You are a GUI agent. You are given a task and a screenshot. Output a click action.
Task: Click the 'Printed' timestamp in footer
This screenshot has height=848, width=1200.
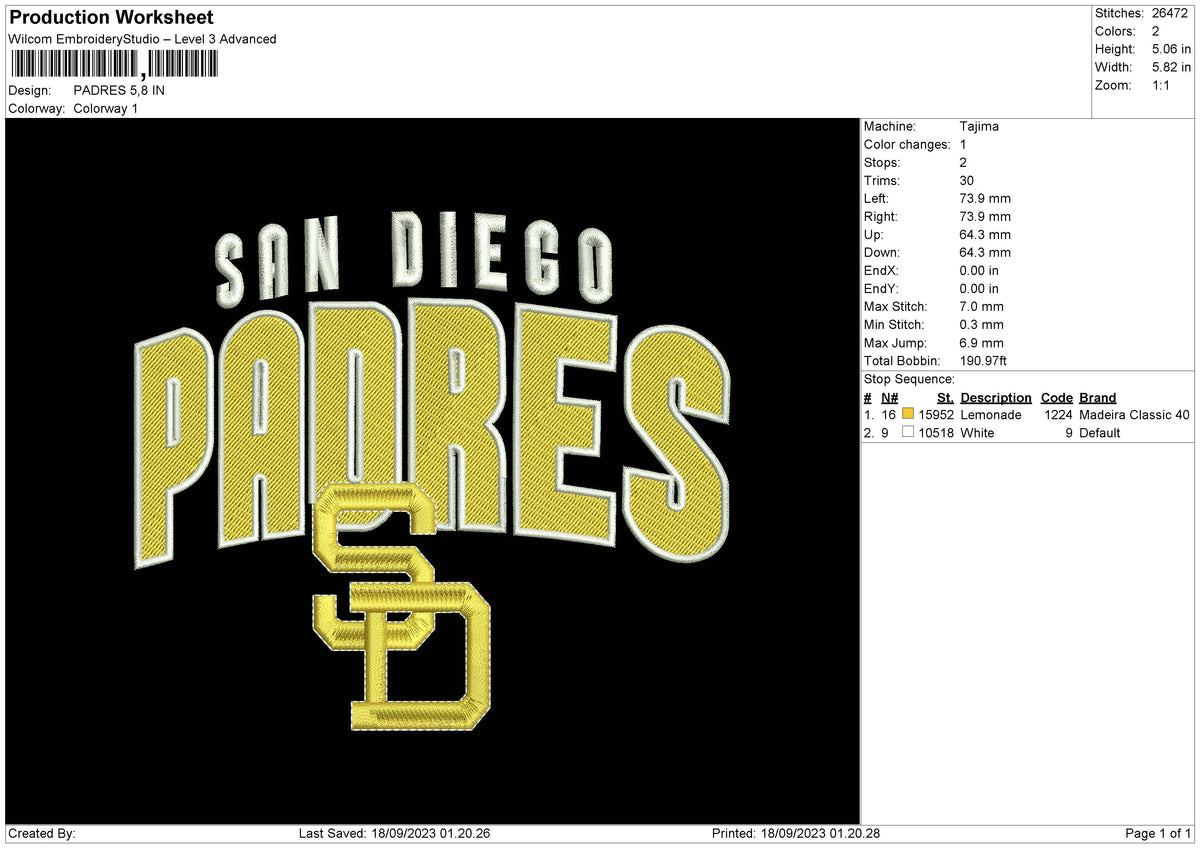click(796, 834)
